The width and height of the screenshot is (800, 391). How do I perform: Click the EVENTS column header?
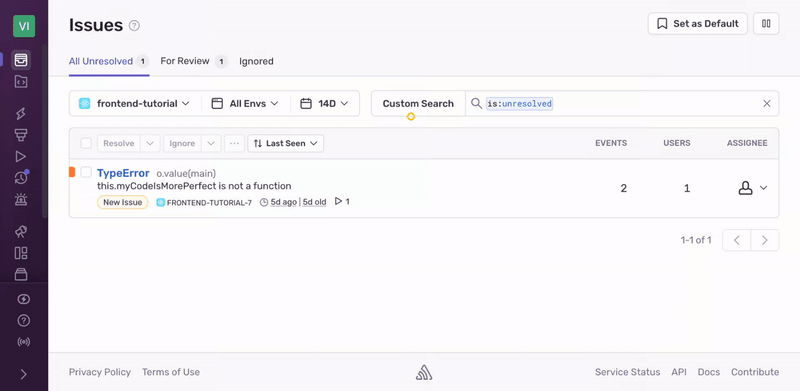coord(611,143)
